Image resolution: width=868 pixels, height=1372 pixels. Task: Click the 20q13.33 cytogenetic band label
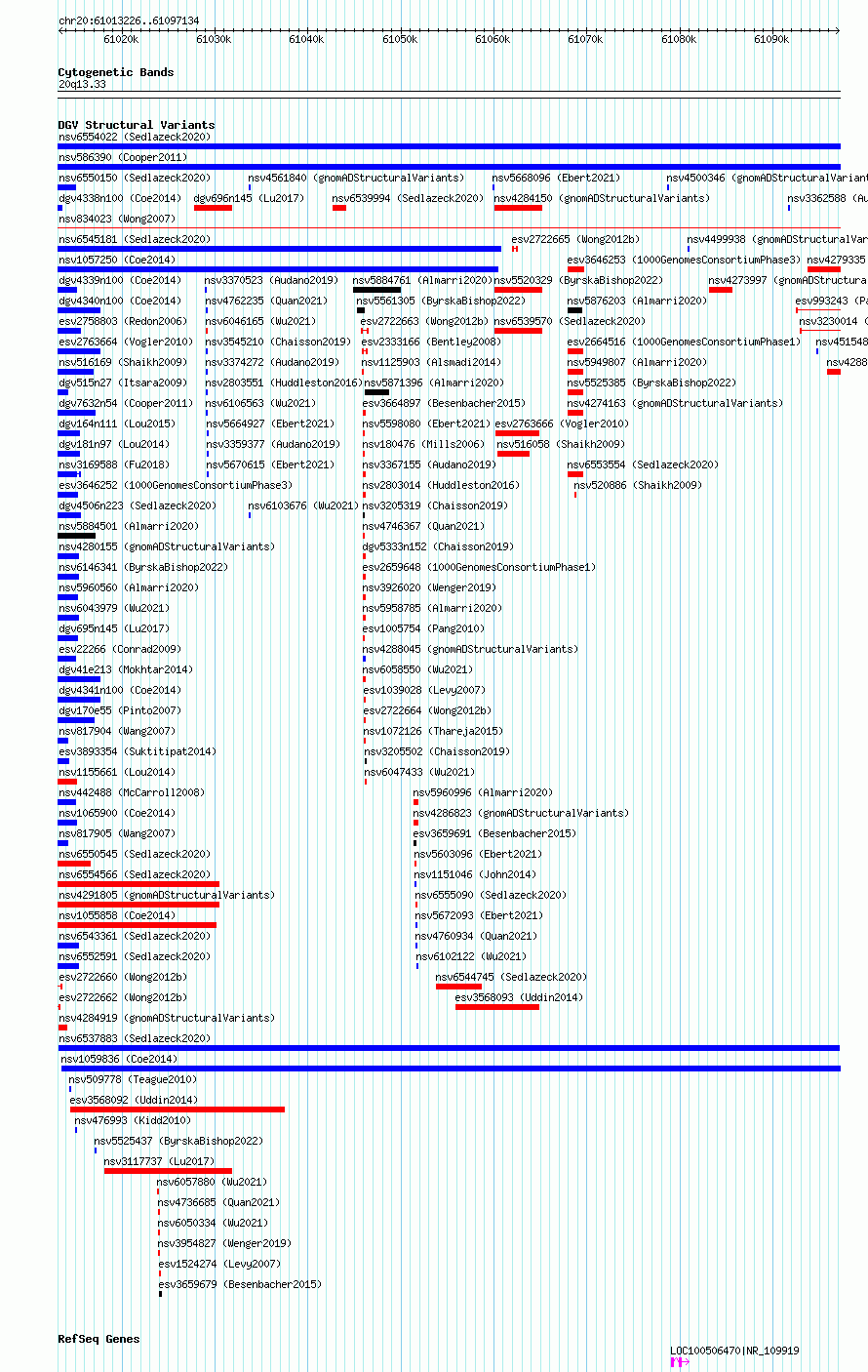point(83,85)
